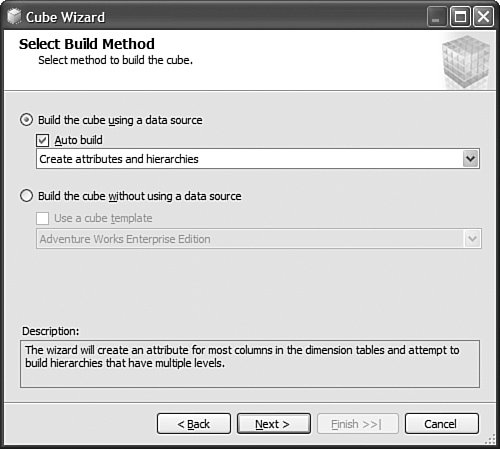Proceed with the Next button

click(274, 424)
